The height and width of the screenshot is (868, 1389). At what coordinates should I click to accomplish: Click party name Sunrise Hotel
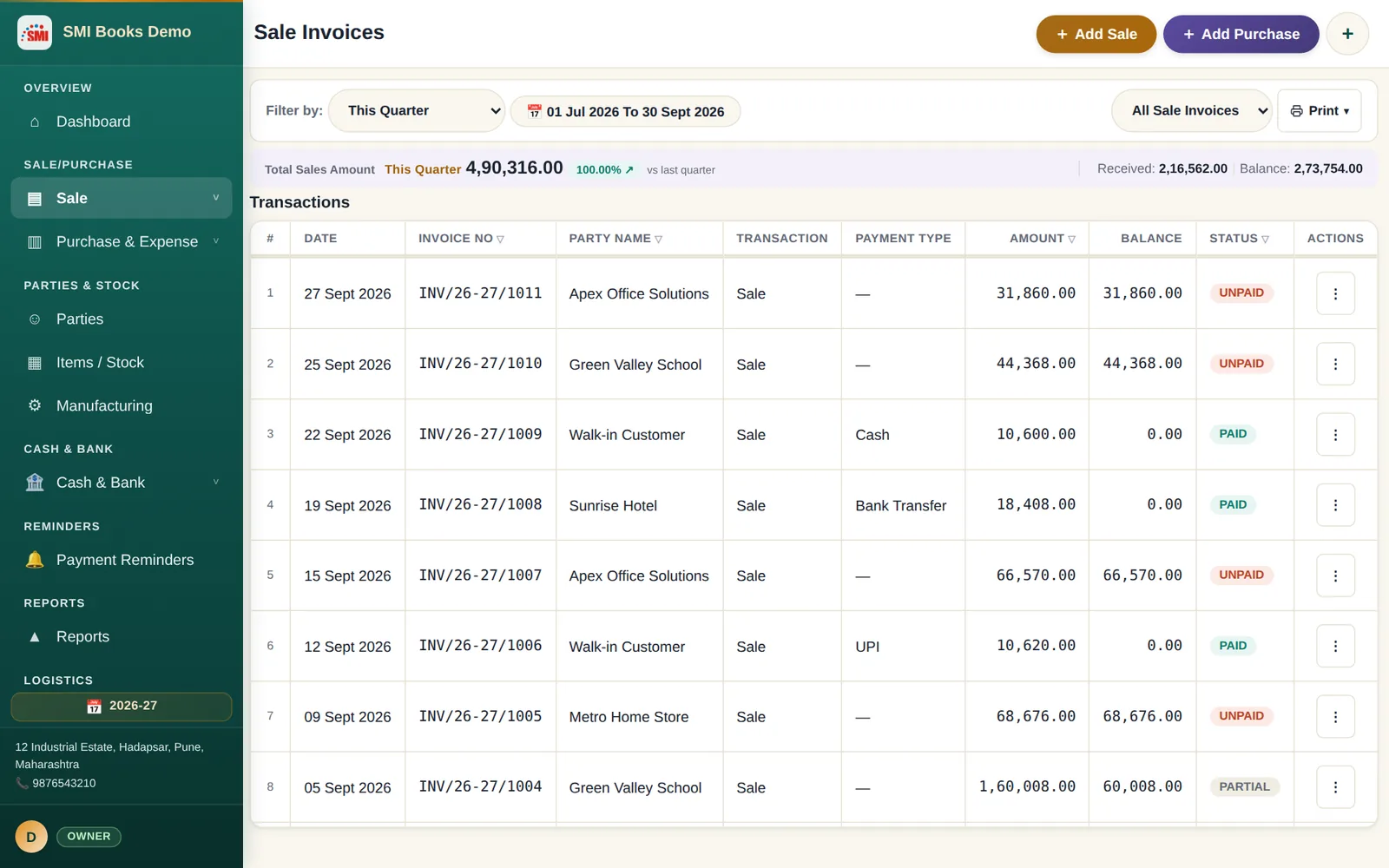click(x=613, y=506)
